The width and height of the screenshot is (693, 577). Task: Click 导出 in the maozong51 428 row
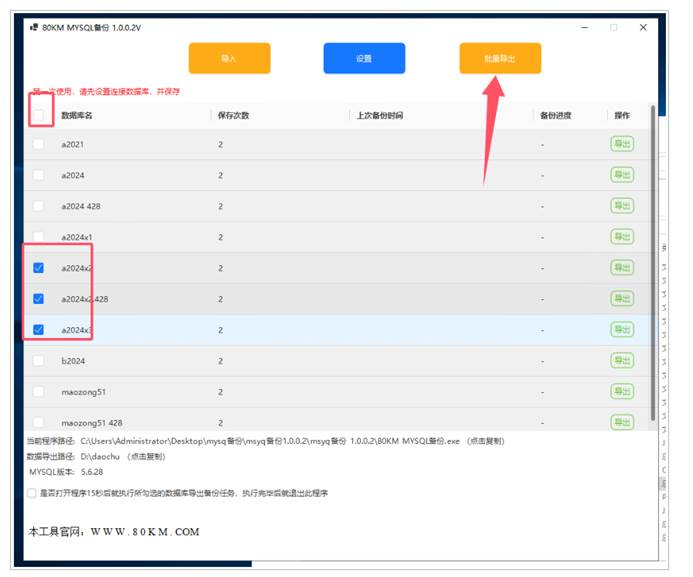(x=622, y=422)
